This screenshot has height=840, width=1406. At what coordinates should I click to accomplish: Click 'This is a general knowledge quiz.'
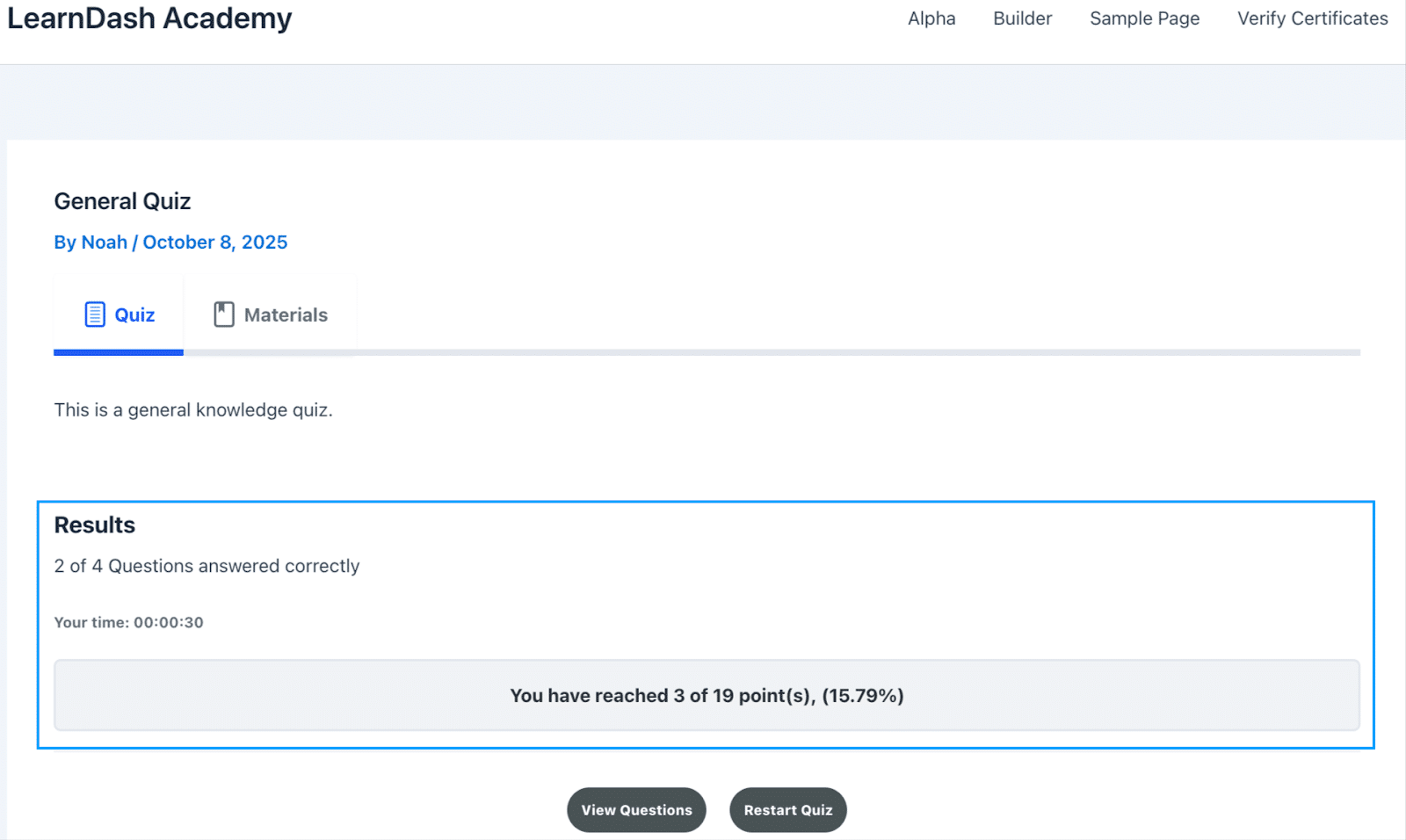point(193,410)
